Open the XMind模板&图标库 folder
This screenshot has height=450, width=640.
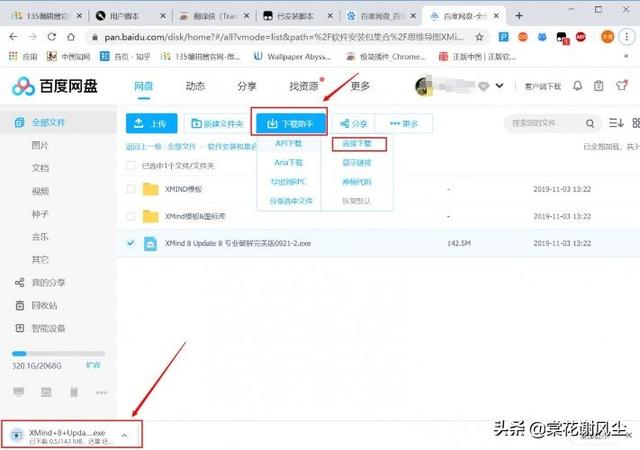[x=195, y=216]
